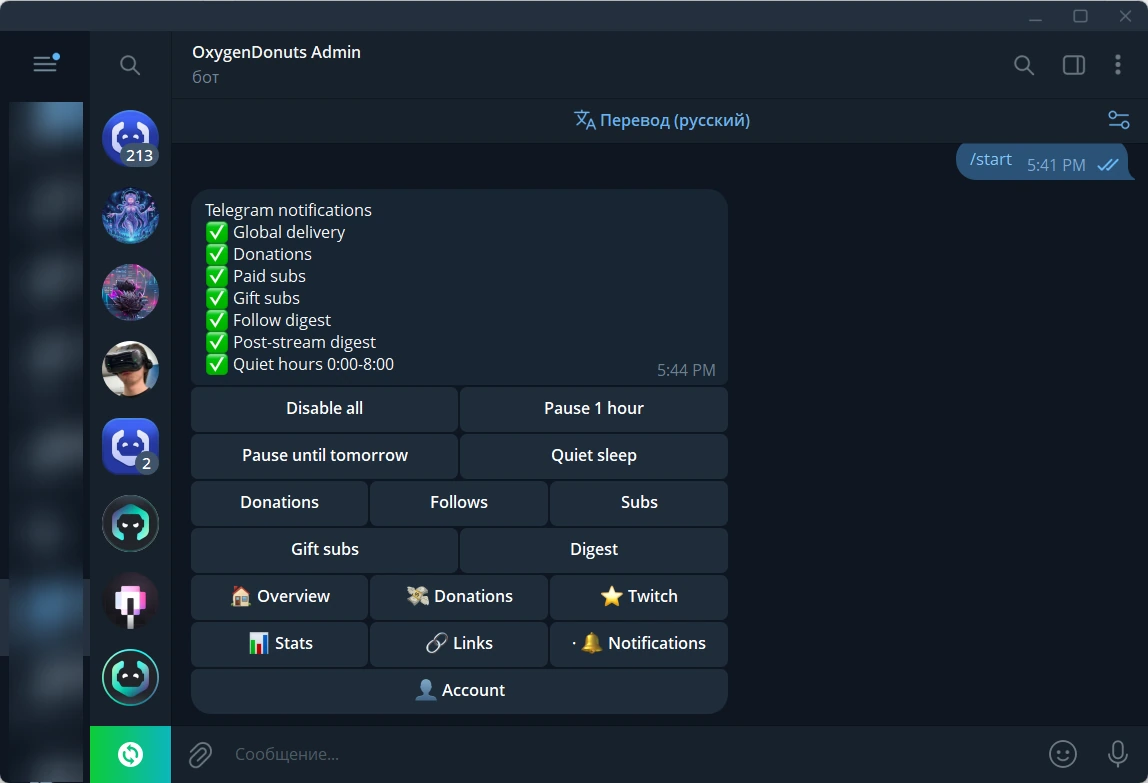
Task: Click the Post-stream digest line
Action: pyautogui.click(x=290, y=342)
